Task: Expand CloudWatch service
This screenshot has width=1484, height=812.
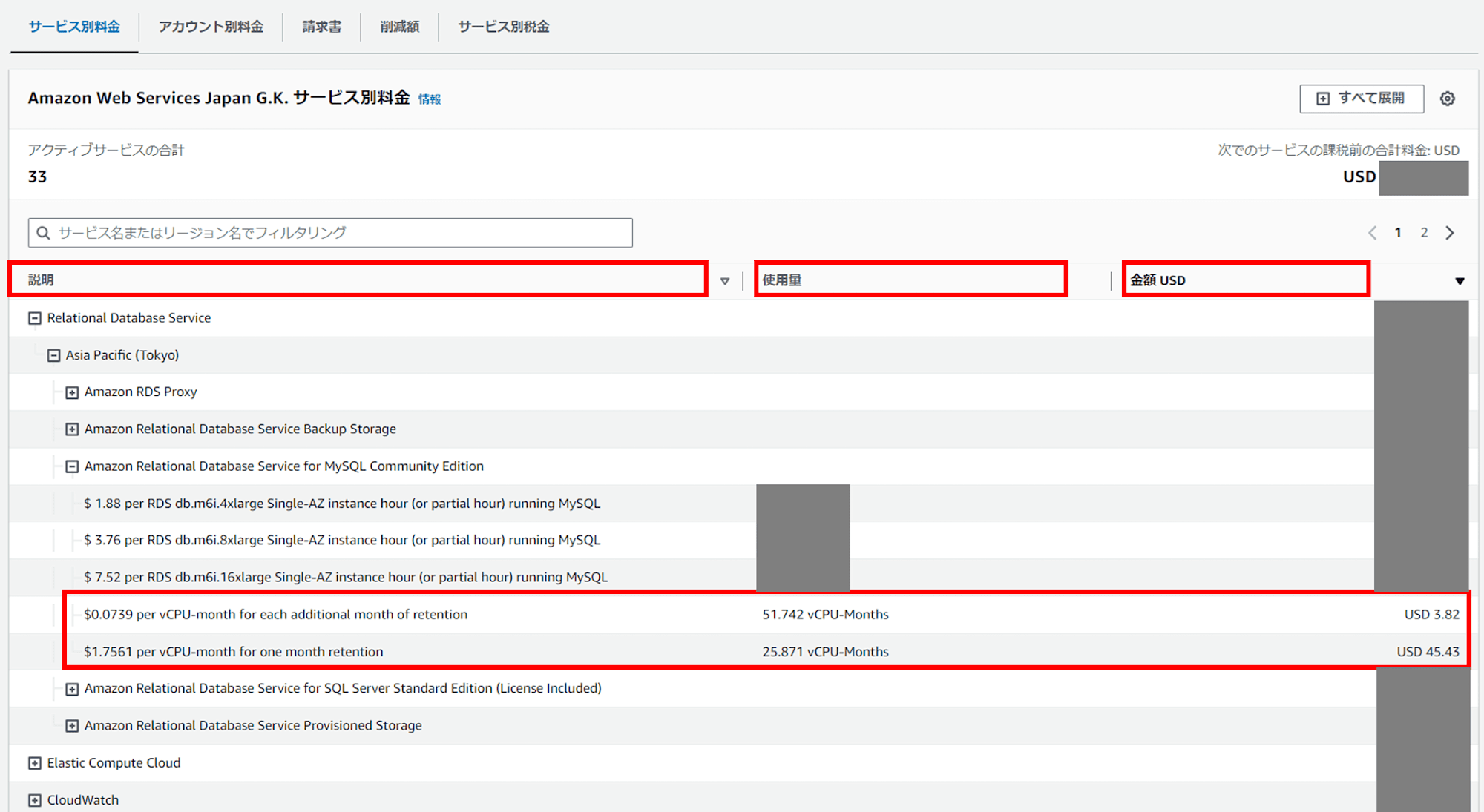Action: (x=35, y=800)
